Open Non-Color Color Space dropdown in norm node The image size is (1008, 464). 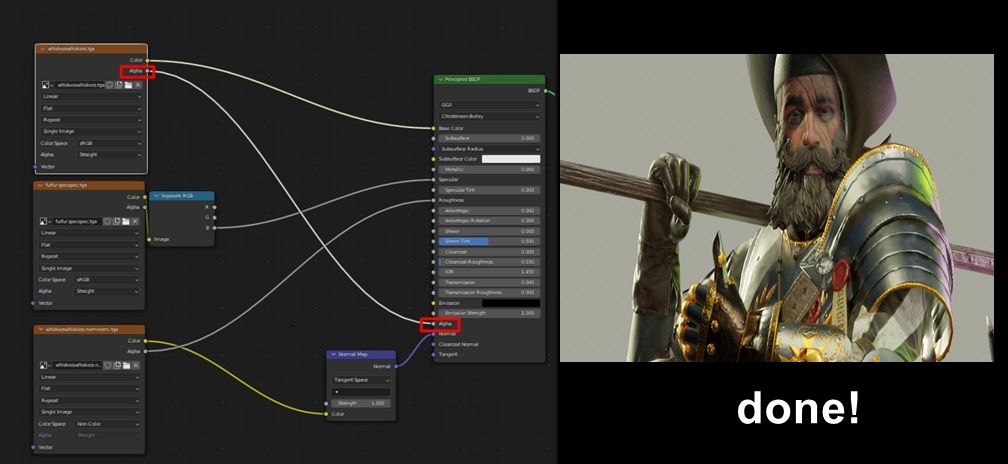click(x=107, y=424)
